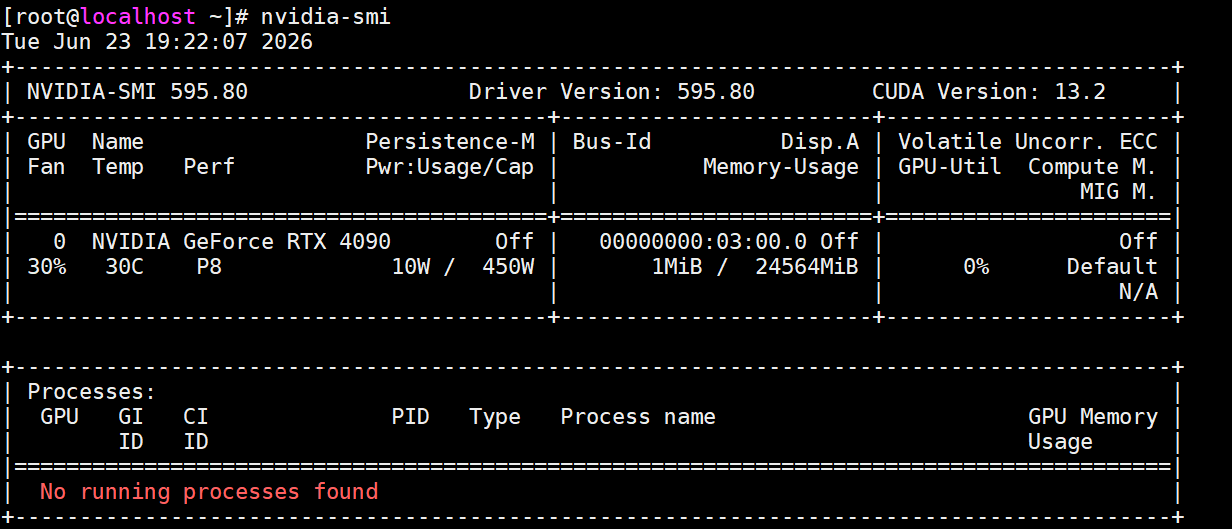Click the Bus-Id column header
Viewport: 1232px width, 529px height.
coord(612,142)
